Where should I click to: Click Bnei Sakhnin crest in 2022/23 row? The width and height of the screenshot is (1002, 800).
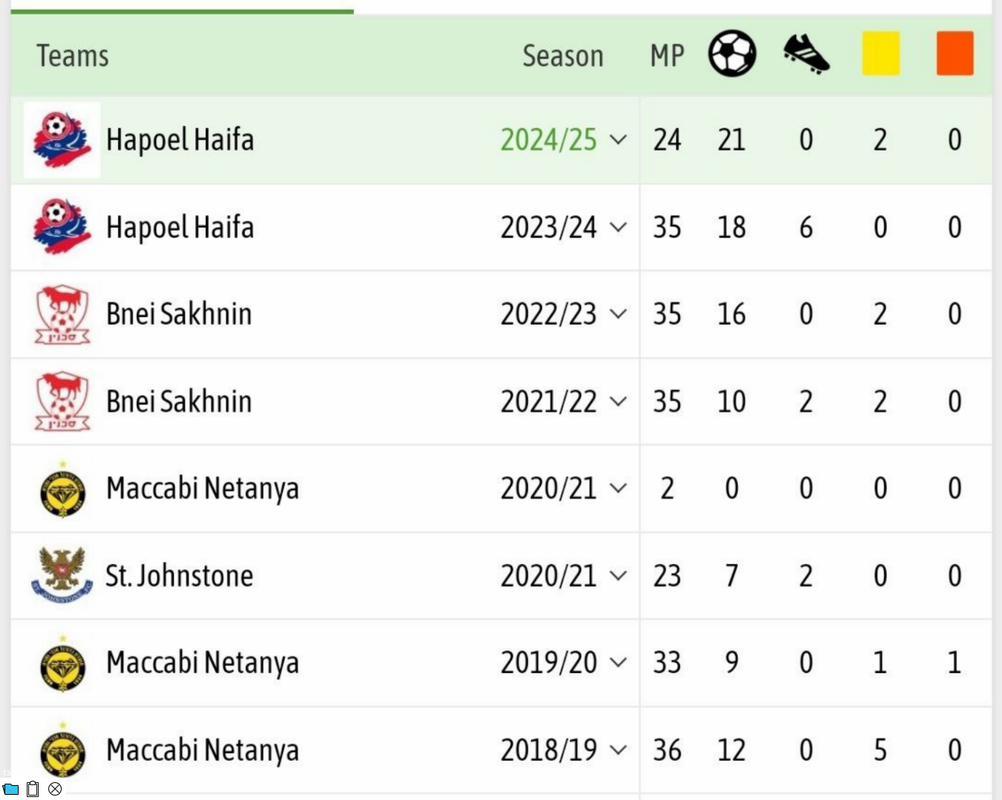[62, 314]
